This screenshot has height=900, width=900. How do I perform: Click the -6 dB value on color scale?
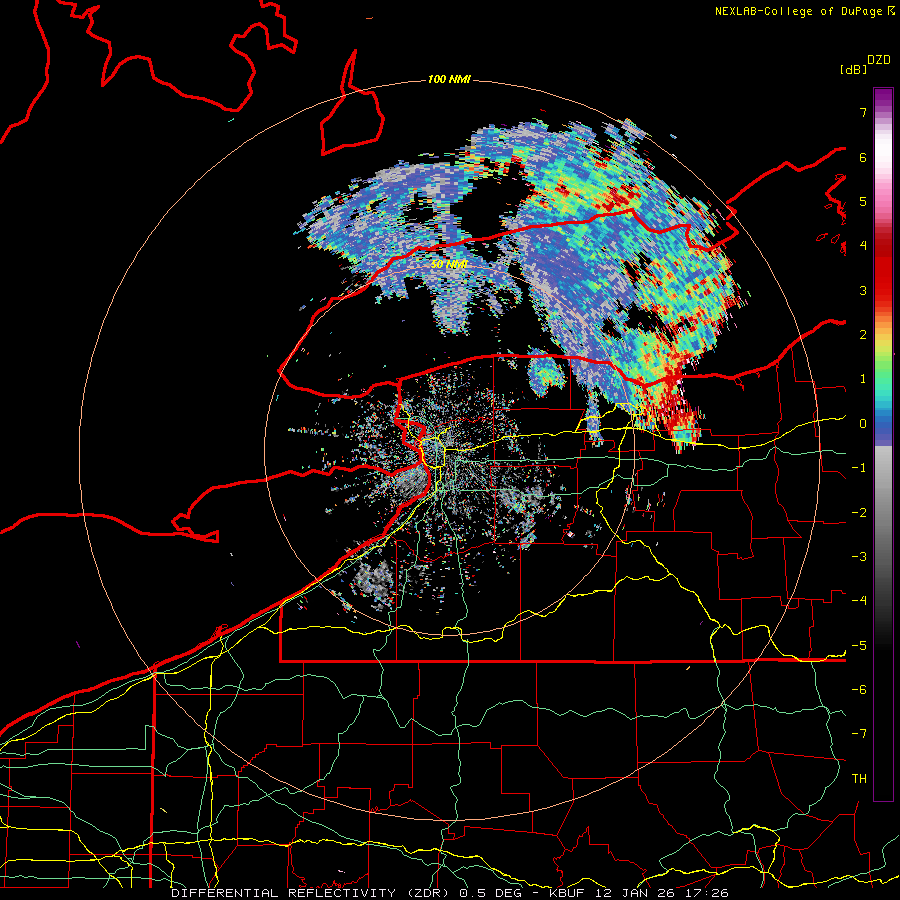pyautogui.click(x=859, y=690)
